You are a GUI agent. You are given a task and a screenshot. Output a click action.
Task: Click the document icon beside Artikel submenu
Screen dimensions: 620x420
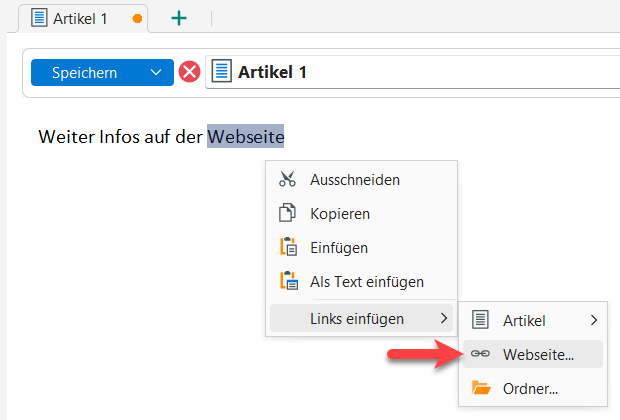click(481, 320)
